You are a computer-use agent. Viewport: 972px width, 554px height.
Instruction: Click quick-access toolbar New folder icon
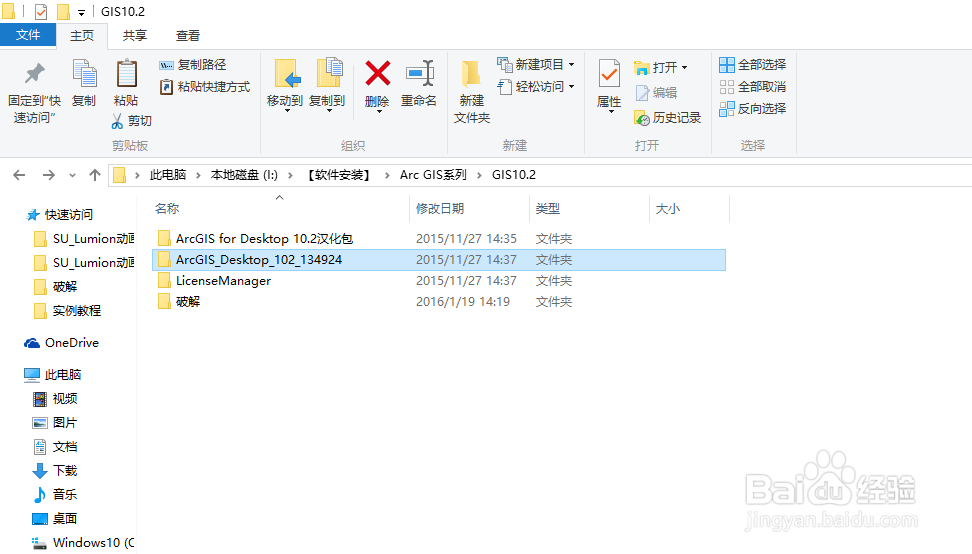[63, 11]
